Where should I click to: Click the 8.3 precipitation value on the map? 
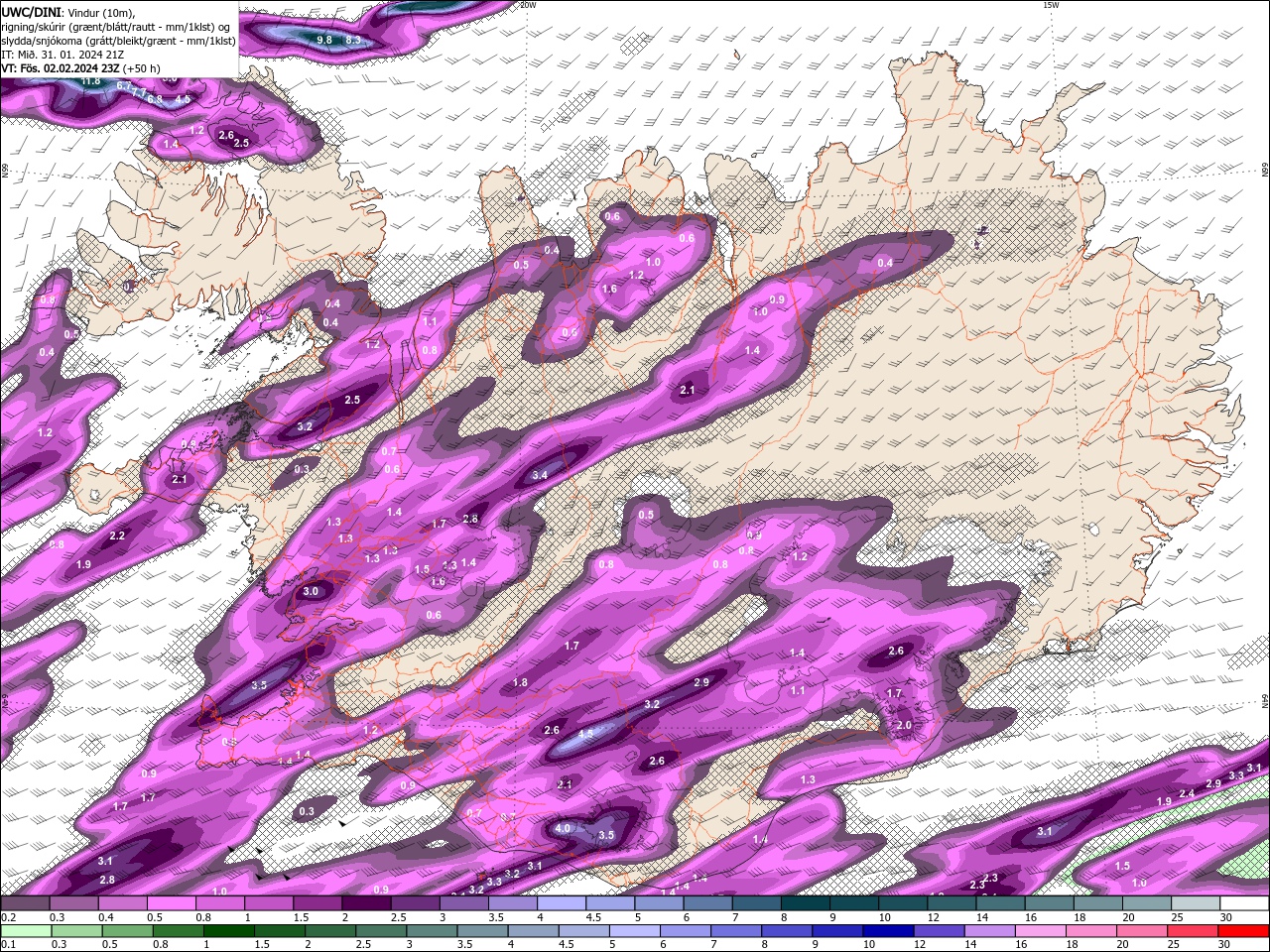(x=352, y=41)
